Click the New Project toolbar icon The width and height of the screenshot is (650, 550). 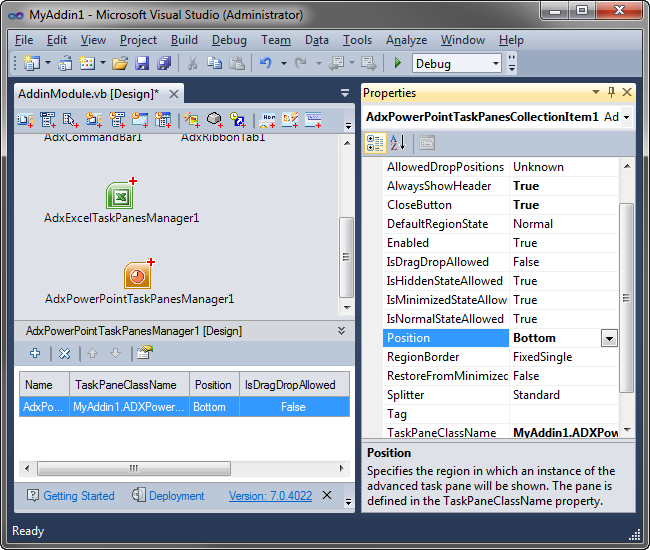pyautogui.click(x=31, y=63)
